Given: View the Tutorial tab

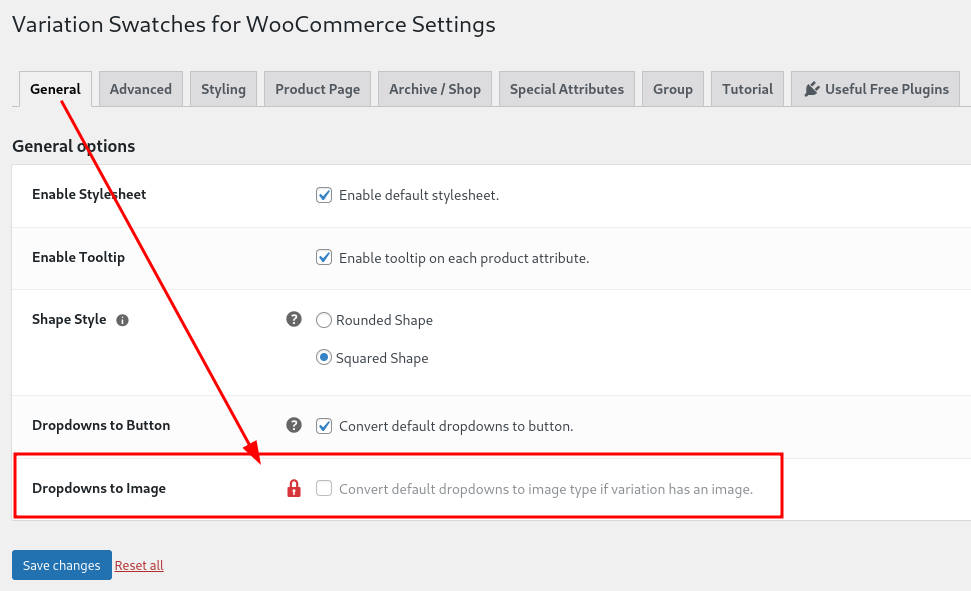Looking at the screenshot, I should (x=747, y=89).
